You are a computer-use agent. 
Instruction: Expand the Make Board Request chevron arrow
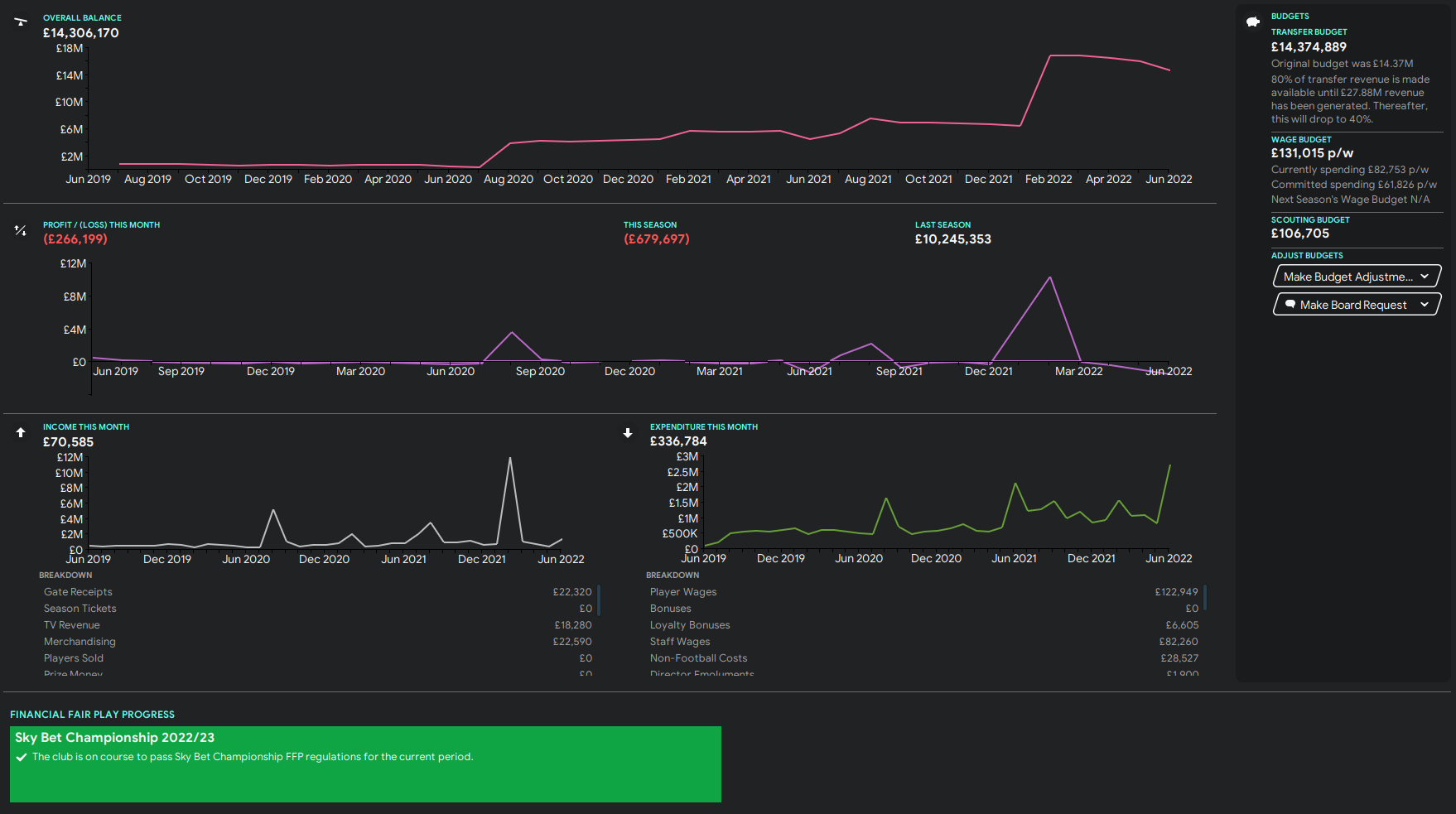click(x=1425, y=305)
